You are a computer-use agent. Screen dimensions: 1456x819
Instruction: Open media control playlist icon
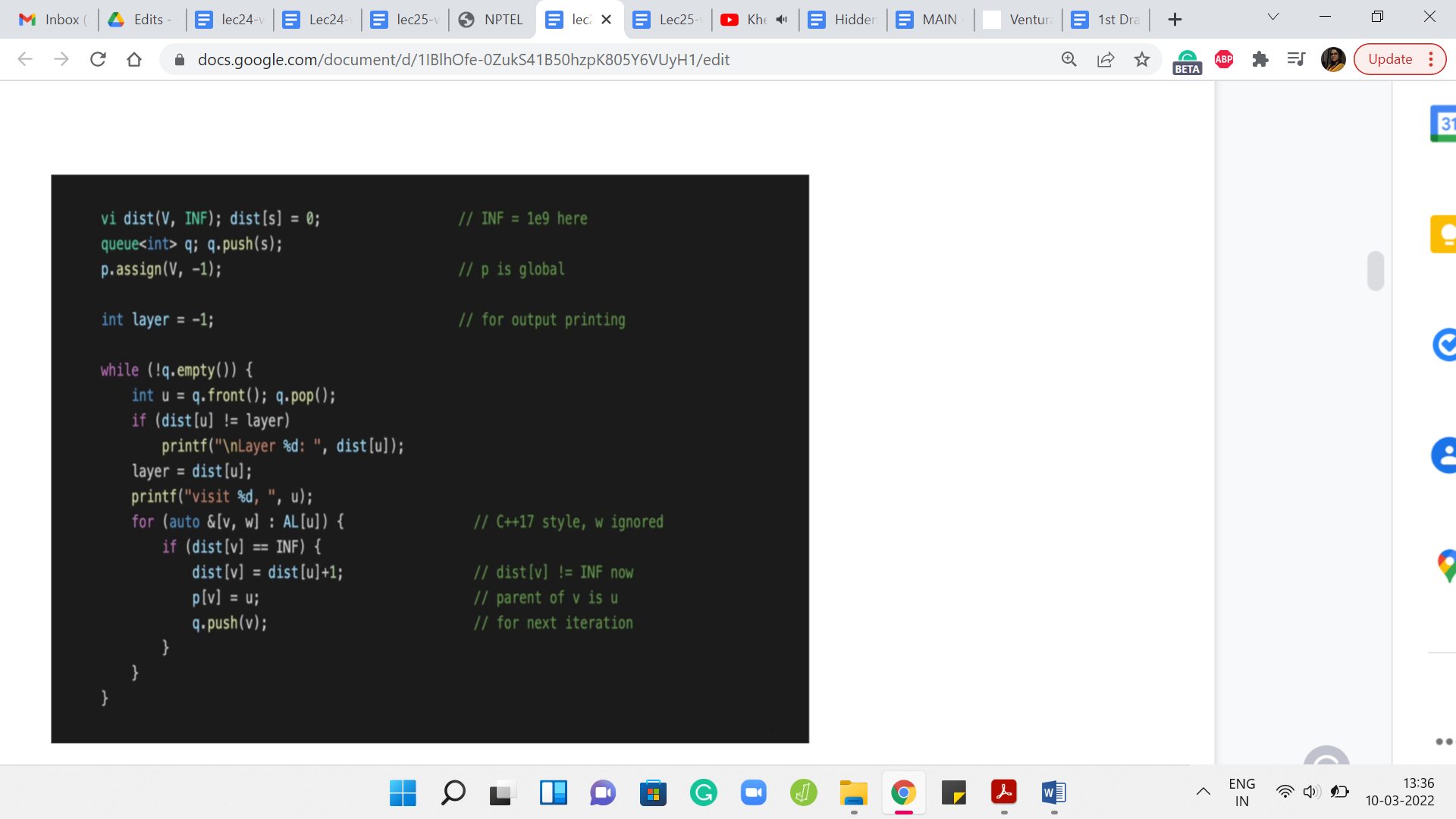tap(1297, 59)
